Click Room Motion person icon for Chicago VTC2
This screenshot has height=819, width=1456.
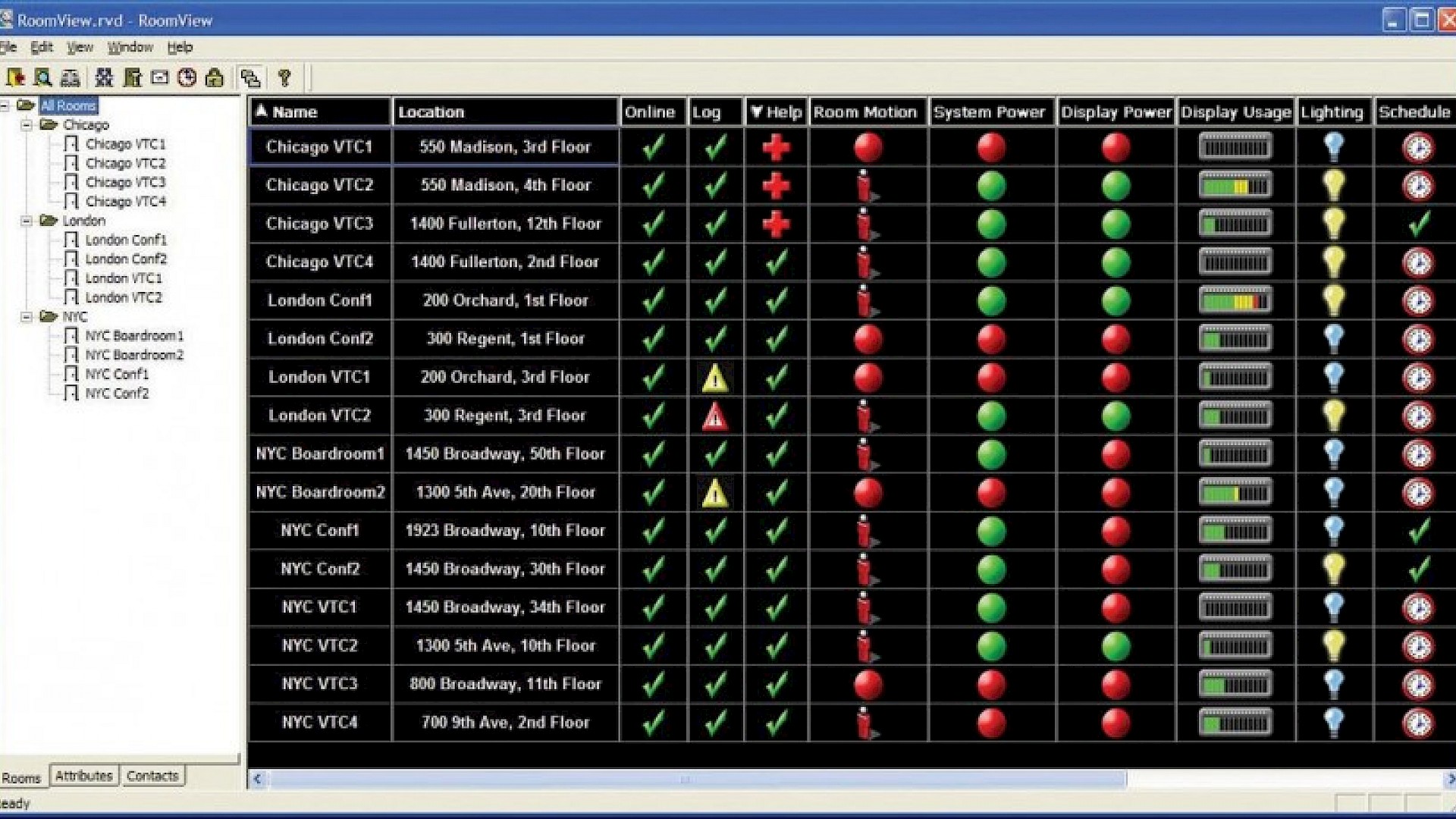(x=866, y=186)
